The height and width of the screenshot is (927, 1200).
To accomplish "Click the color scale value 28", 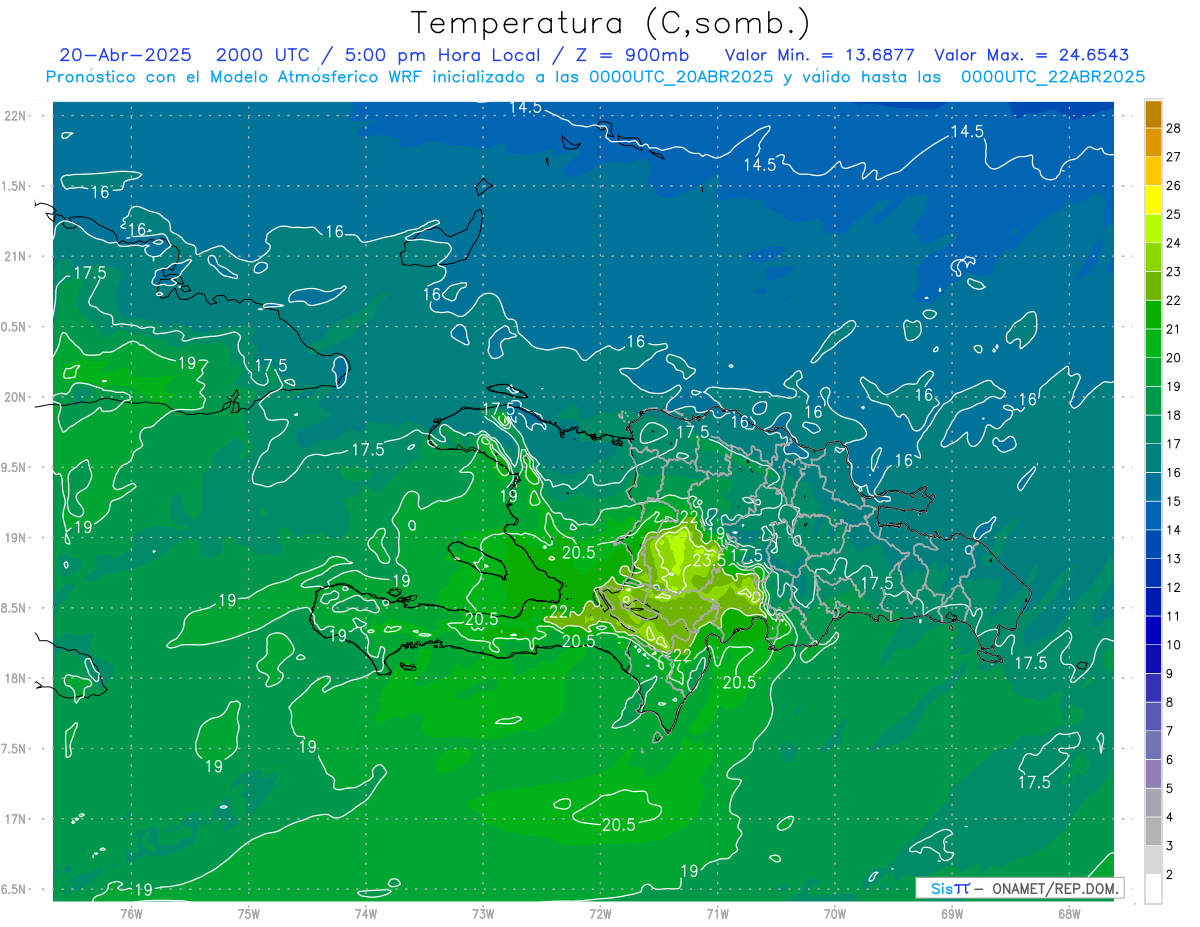I will click(x=1174, y=128).
